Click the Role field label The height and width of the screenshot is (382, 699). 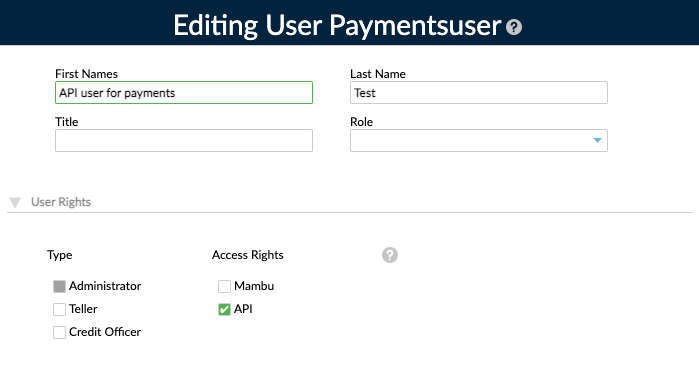pyautogui.click(x=361, y=122)
